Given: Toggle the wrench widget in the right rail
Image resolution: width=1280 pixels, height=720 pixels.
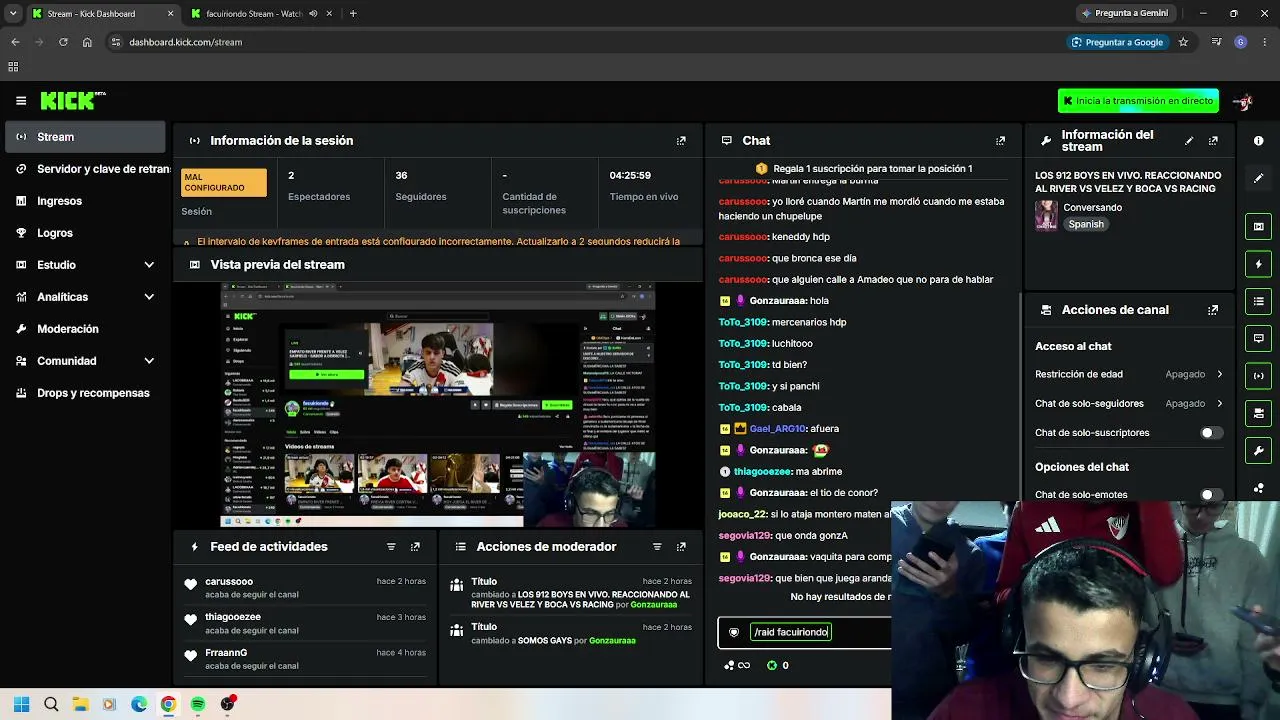Looking at the screenshot, I should coord(1259,451).
